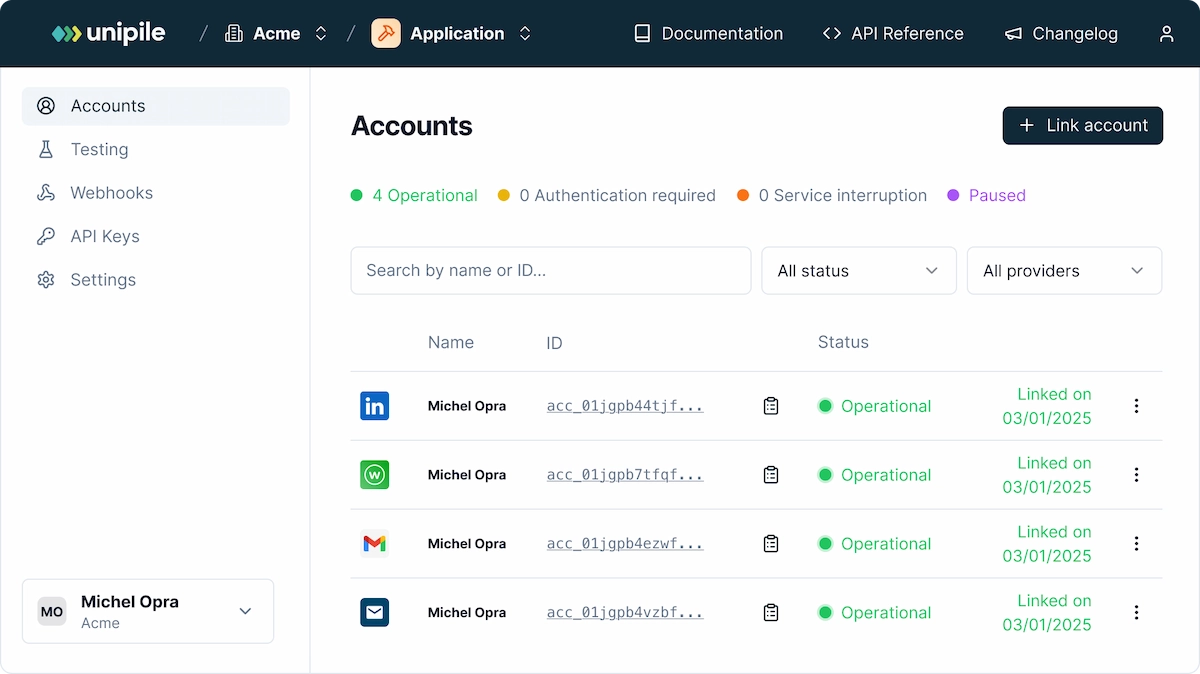Click the LinkedIn account icon
1200x674 pixels.
pyautogui.click(x=374, y=406)
